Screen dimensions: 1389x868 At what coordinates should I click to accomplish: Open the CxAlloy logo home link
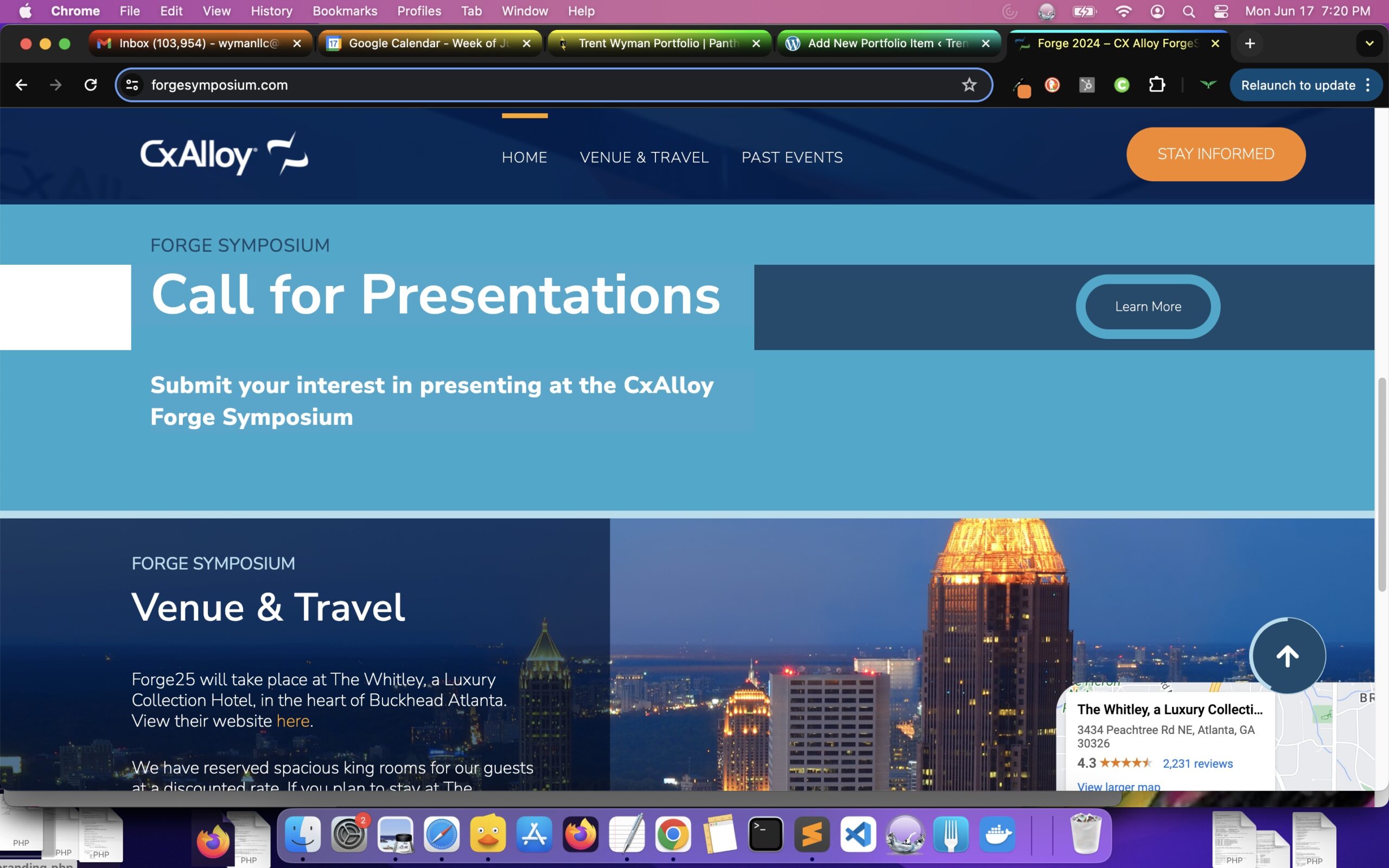click(224, 154)
